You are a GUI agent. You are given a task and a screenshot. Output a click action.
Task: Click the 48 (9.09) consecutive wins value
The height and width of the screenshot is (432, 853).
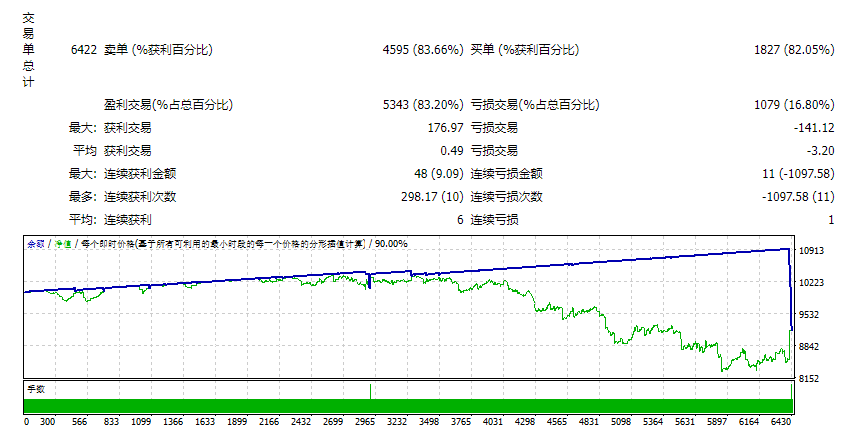(x=438, y=174)
